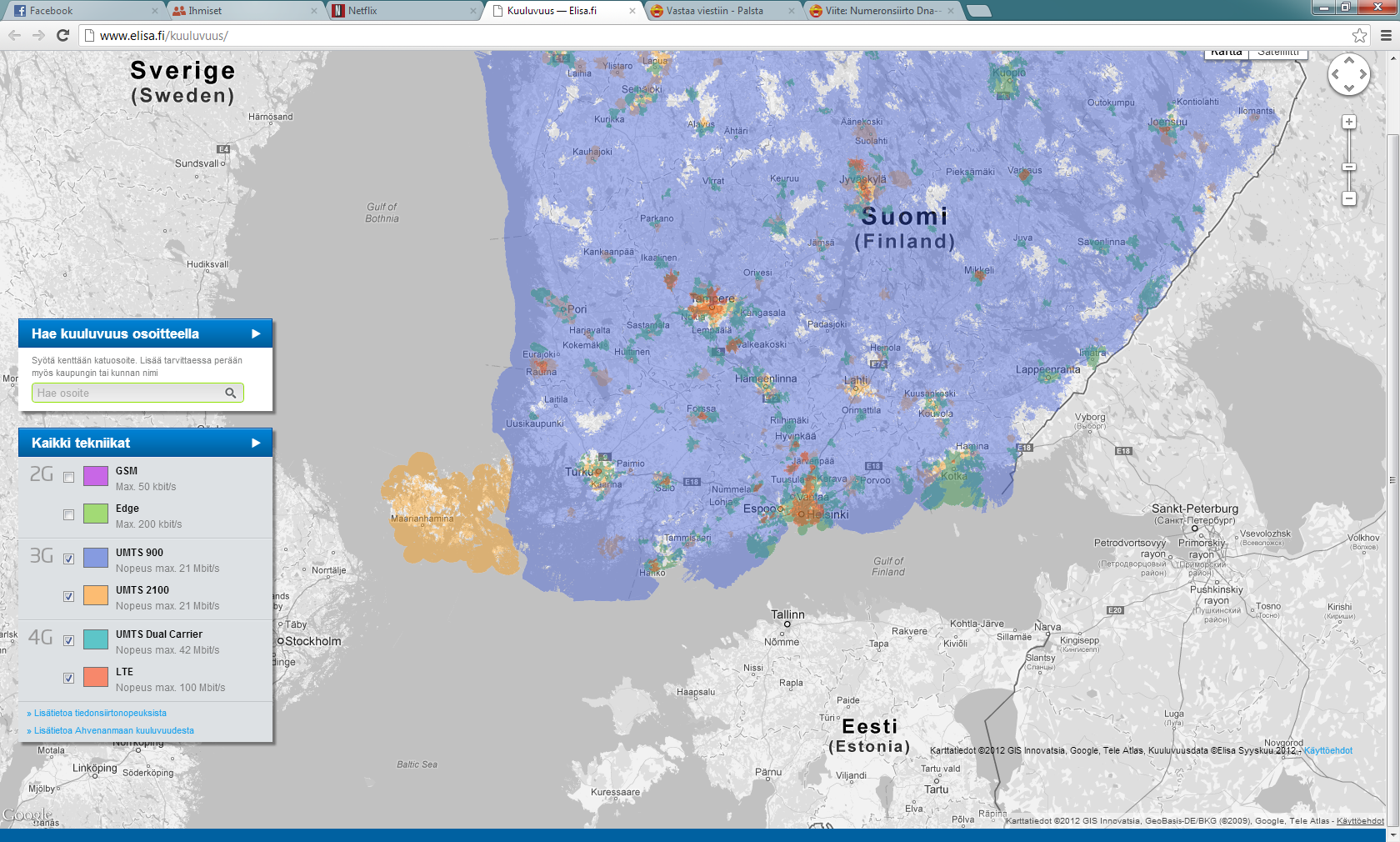Click the address bar URL
The height and width of the screenshot is (842, 1400).
164,36
